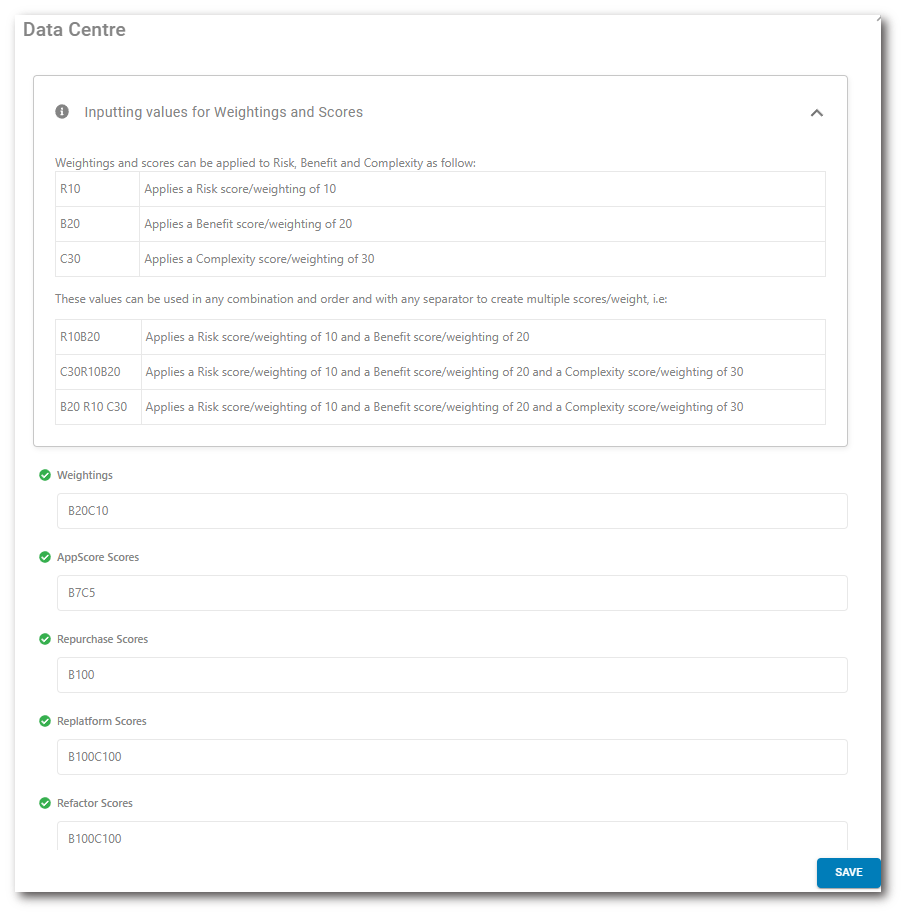Screen dimensions: 906x917
Task: Click into the Replatform Scores field
Action: pos(452,757)
